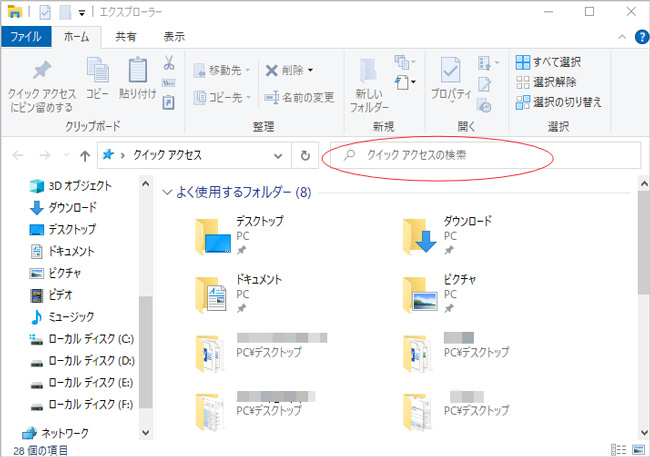This screenshot has height=457, width=650.
Task: Click the new folder icon in title bar
Action: pos(65,12)
